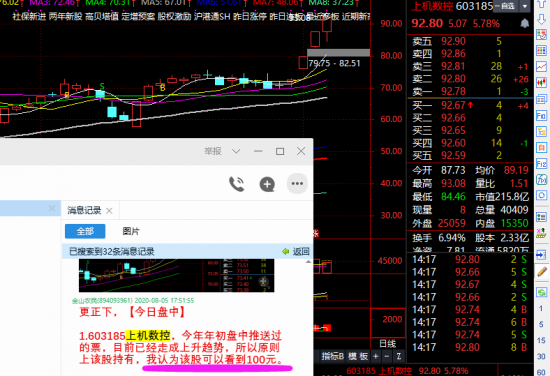Viewport: 550px width, 376px height.
Task: Close the 消息记录 tab
Action: (x=109, y=211)
